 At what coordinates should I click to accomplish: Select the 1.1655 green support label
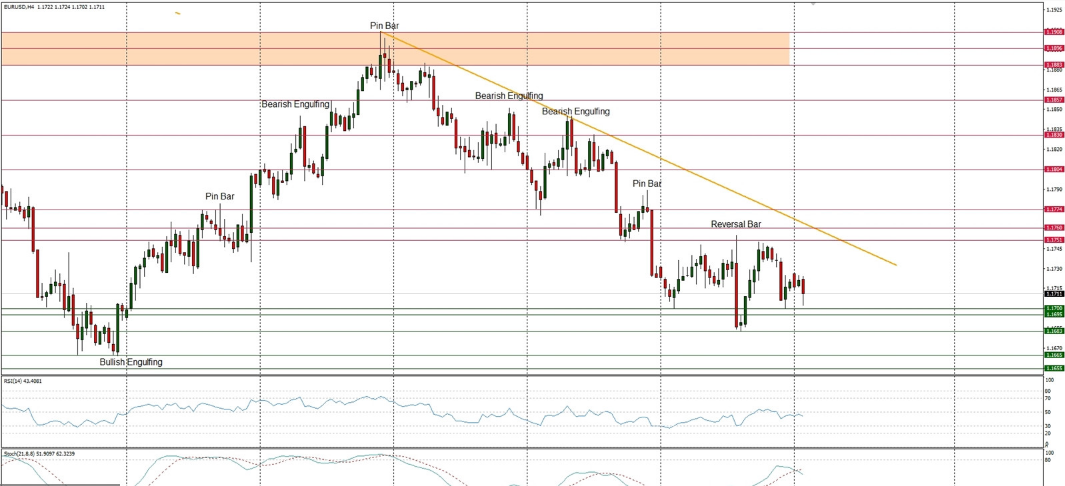pos(1053,368)
